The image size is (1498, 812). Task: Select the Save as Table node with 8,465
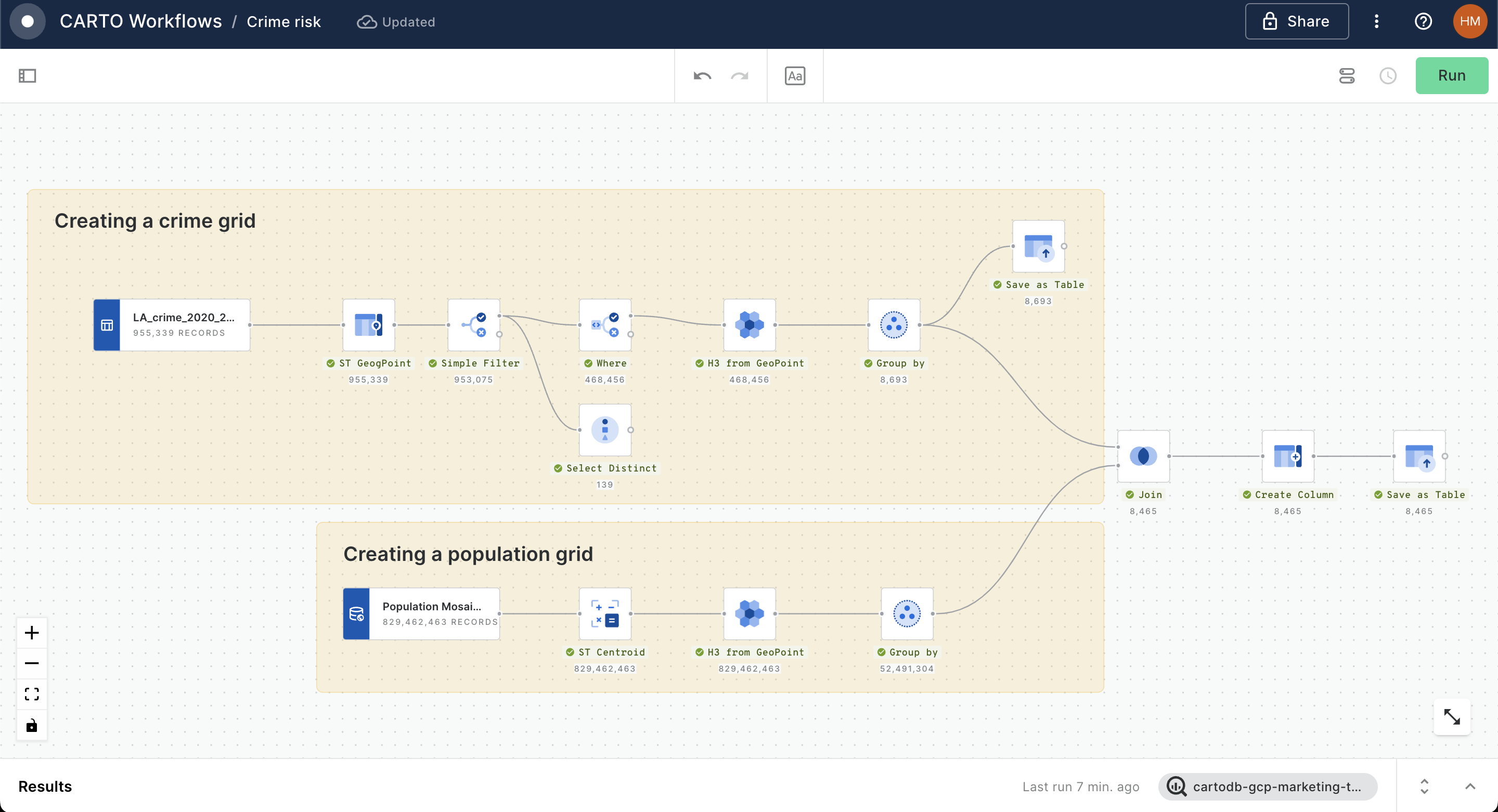[1419, 456]
